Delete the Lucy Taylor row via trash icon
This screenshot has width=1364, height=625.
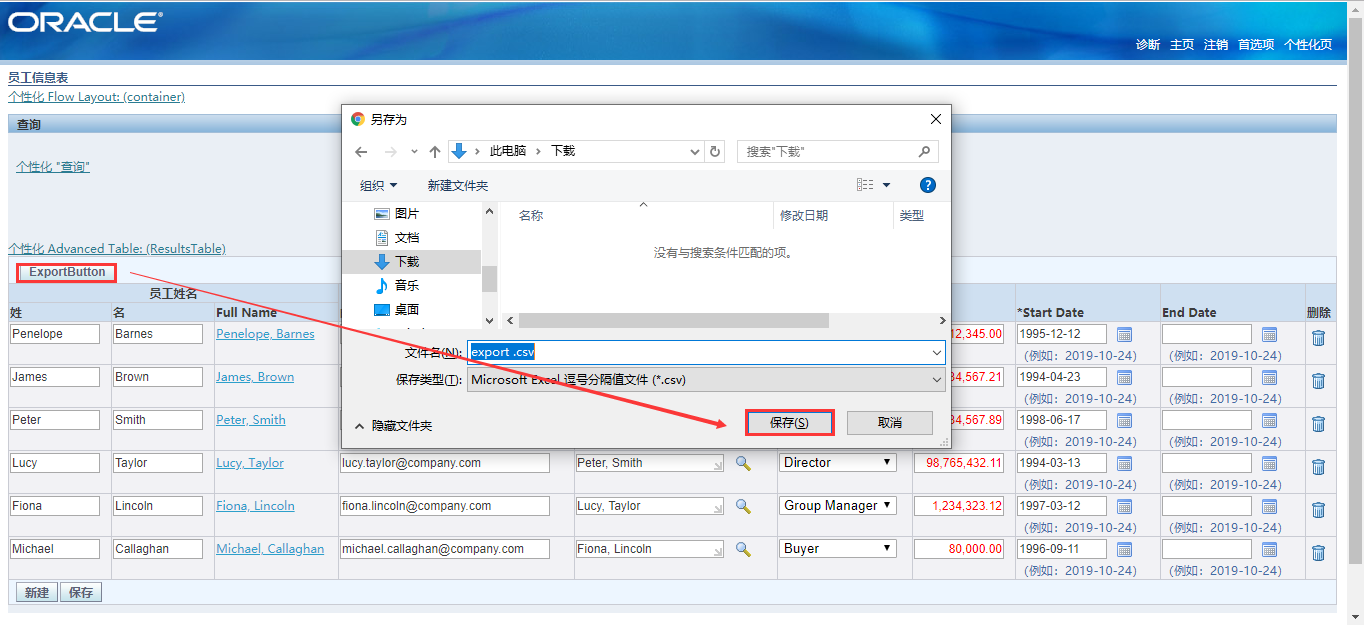1318,467
